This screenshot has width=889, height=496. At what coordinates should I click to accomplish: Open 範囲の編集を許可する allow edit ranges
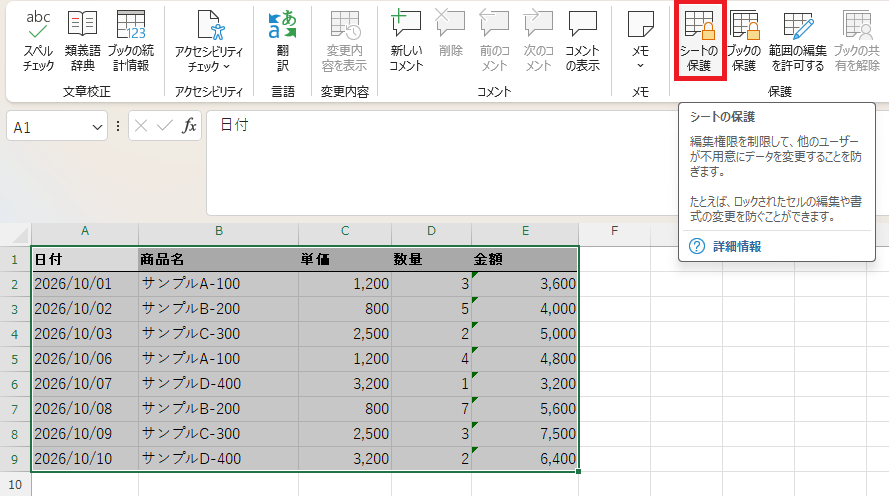point(798,41)
